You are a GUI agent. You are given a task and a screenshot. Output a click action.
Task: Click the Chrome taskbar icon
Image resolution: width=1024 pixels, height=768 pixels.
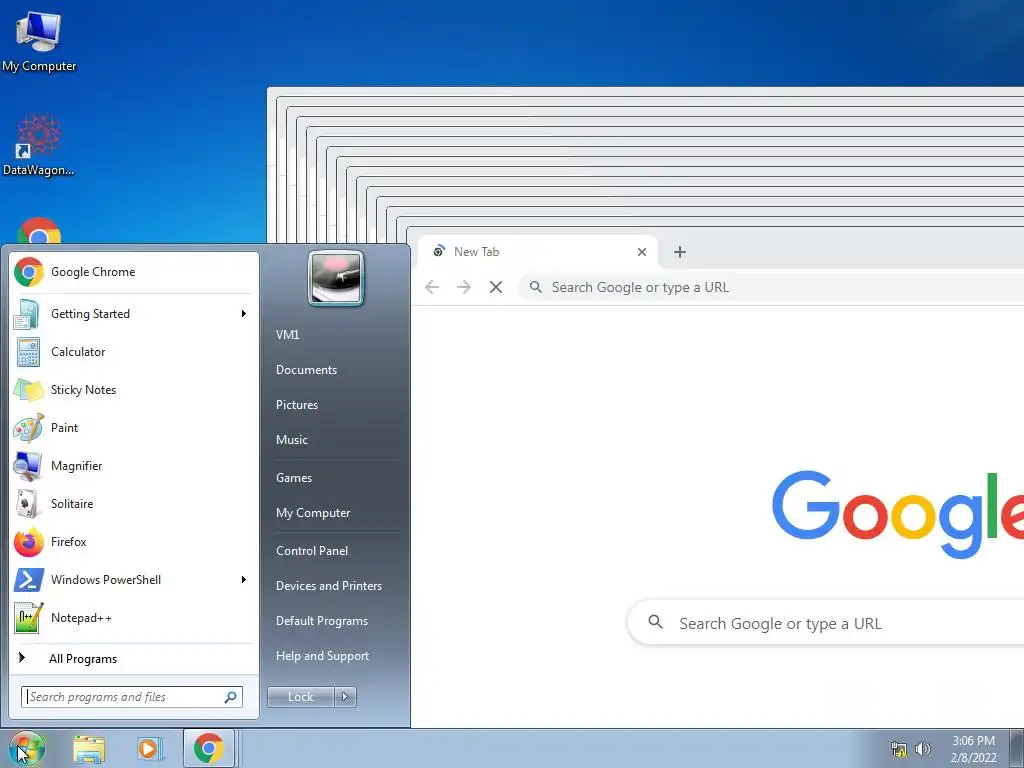[208, 748]
